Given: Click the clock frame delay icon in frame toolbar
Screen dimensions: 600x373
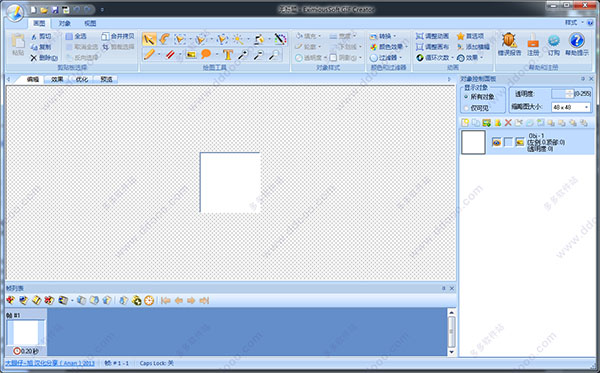Looking at the screenshot, I should (149, 301).
